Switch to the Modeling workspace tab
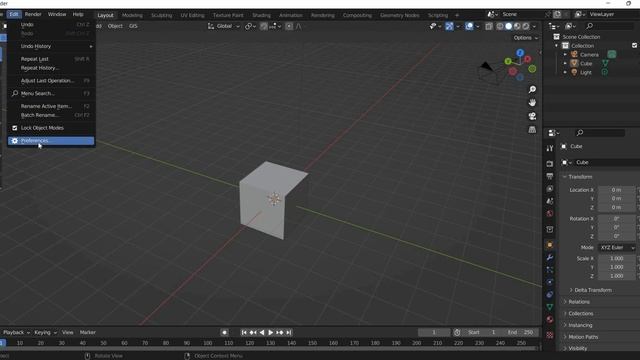The image size is (640, 360). coord(132,15)
